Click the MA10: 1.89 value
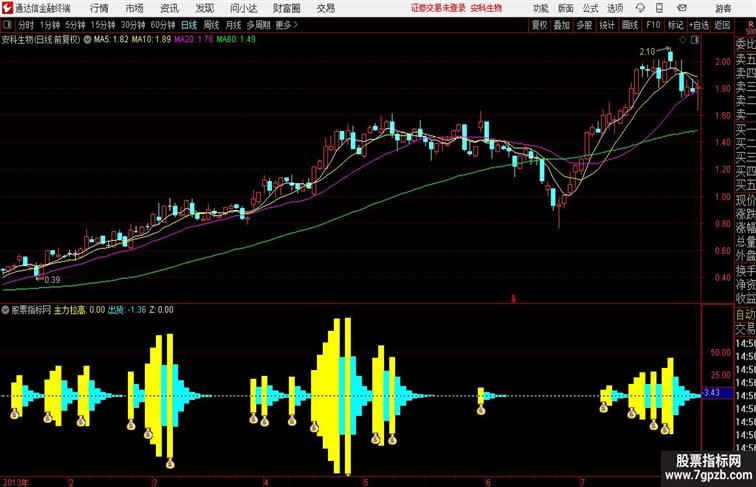The height and width of the screenshot is (487, 756). click(x=151, y=40)
